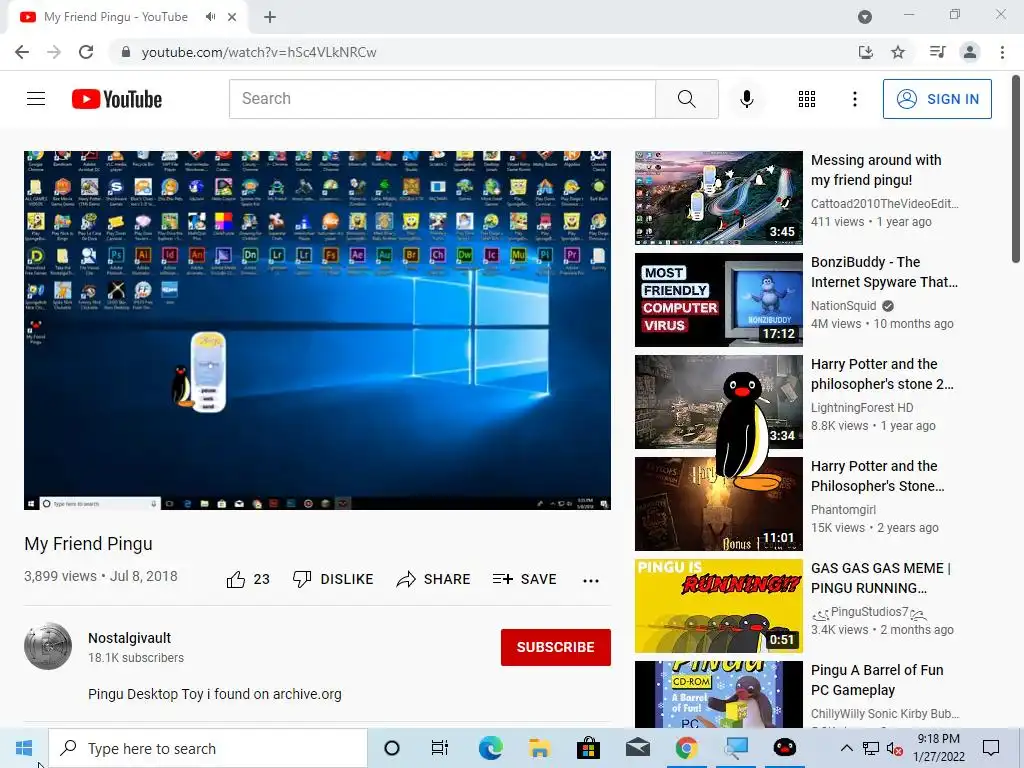Image resolution: width=1024 pixels, height=768 pixels.
Task: Go to YouTube home via logo
Action: click(x=117, y=99)
